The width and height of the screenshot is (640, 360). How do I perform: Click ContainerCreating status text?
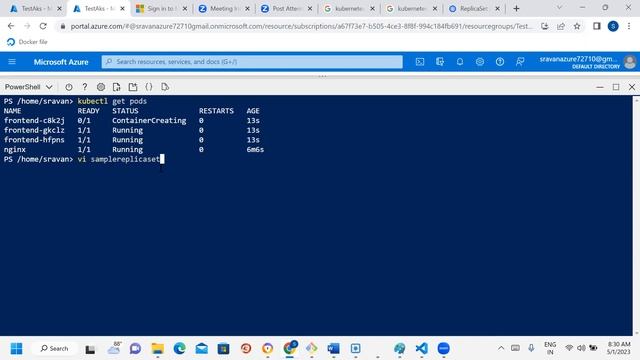coord(149,120)
